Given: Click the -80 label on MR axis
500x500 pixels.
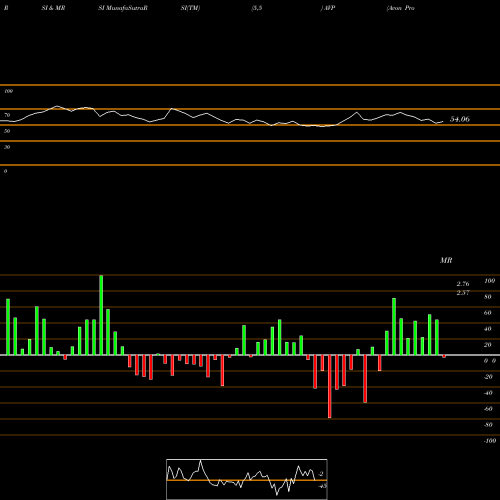Looking at the screenshot, I should point(488,425).
